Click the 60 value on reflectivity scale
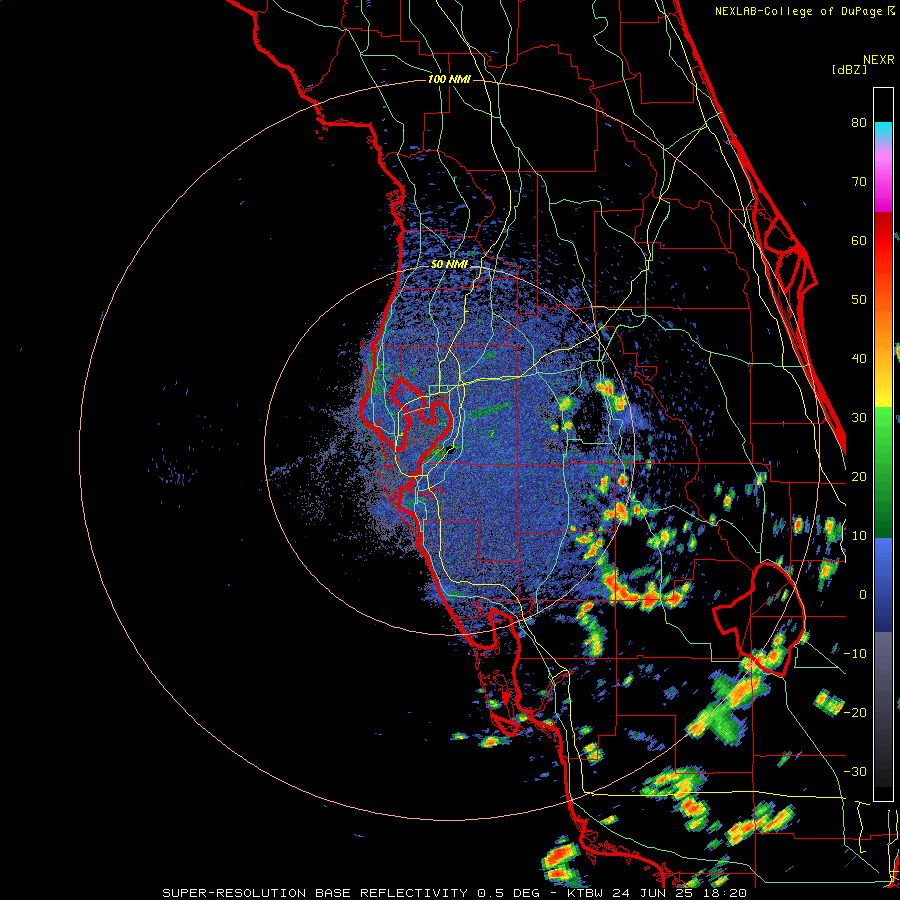Image resolution: width=900 pixels, height=900 pixels. click(859, 240)
